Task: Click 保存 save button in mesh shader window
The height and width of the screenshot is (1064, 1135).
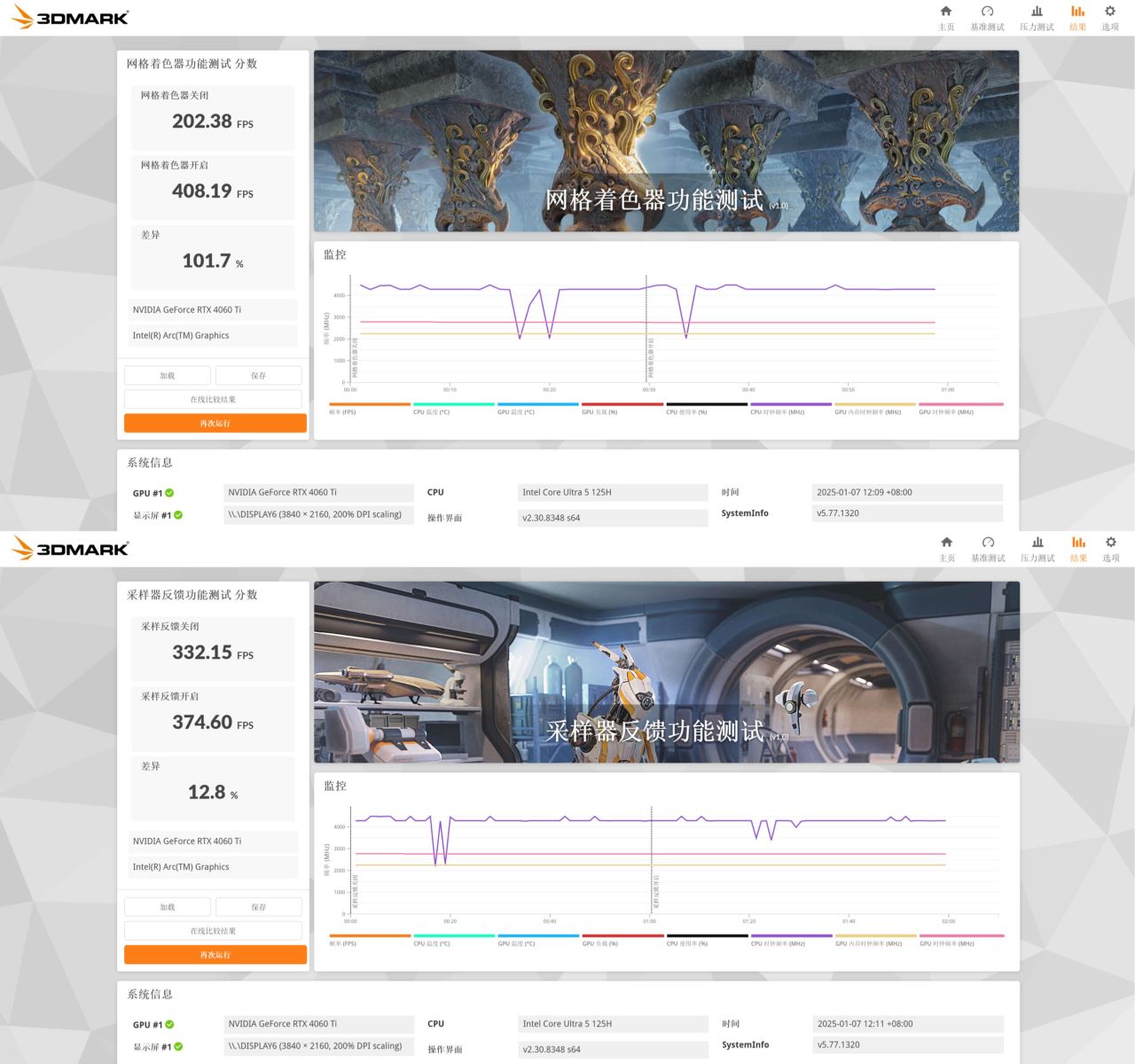Action: pyautogui.click(x=259, y=375)
